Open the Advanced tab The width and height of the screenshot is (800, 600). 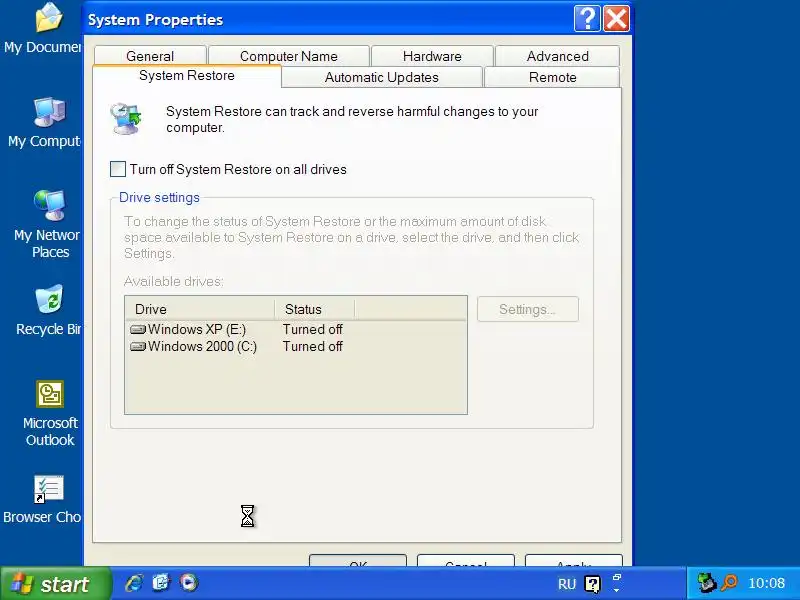pos(558,56)
